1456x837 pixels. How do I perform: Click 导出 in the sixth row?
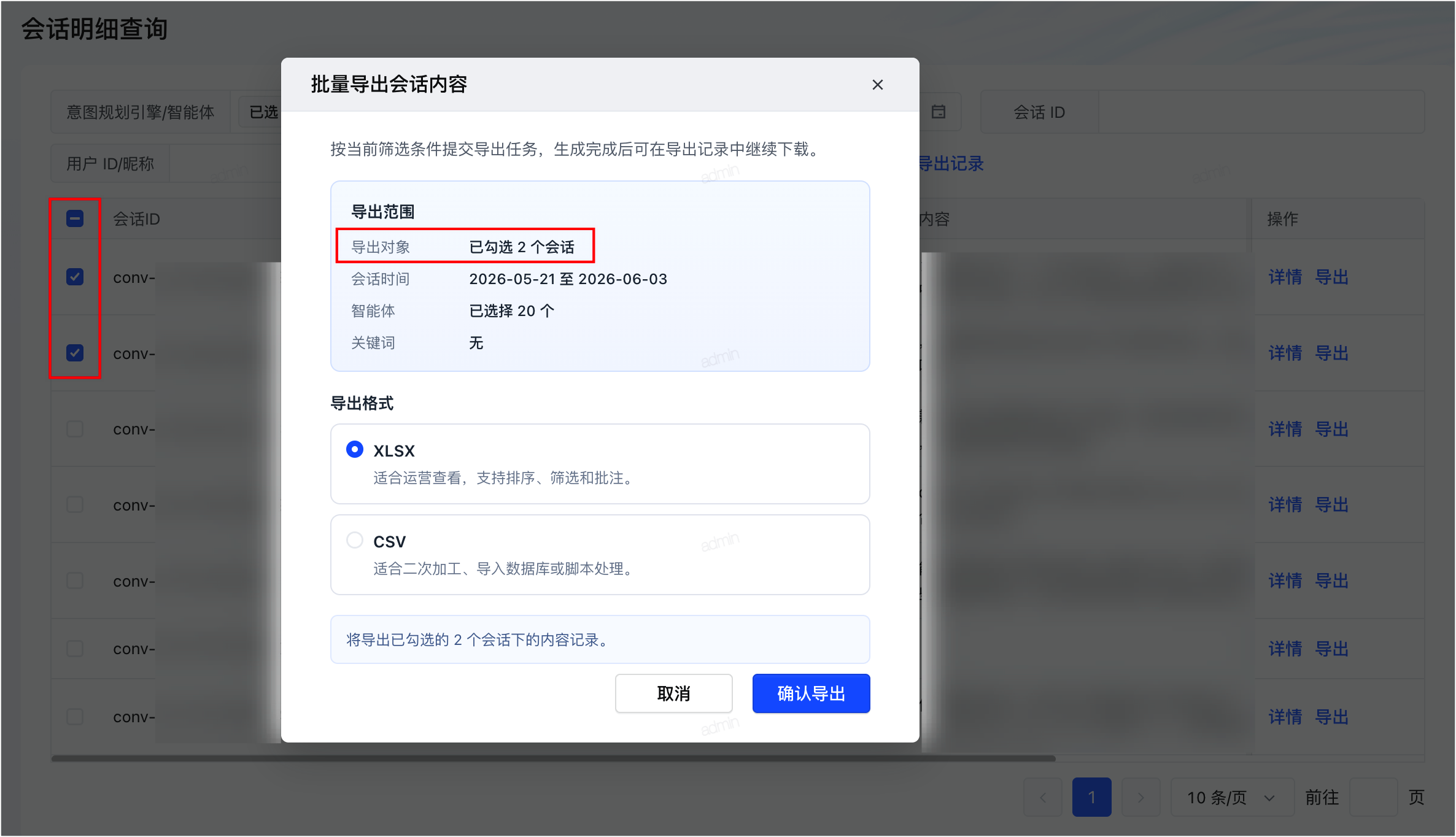(x=1332, y=649)
